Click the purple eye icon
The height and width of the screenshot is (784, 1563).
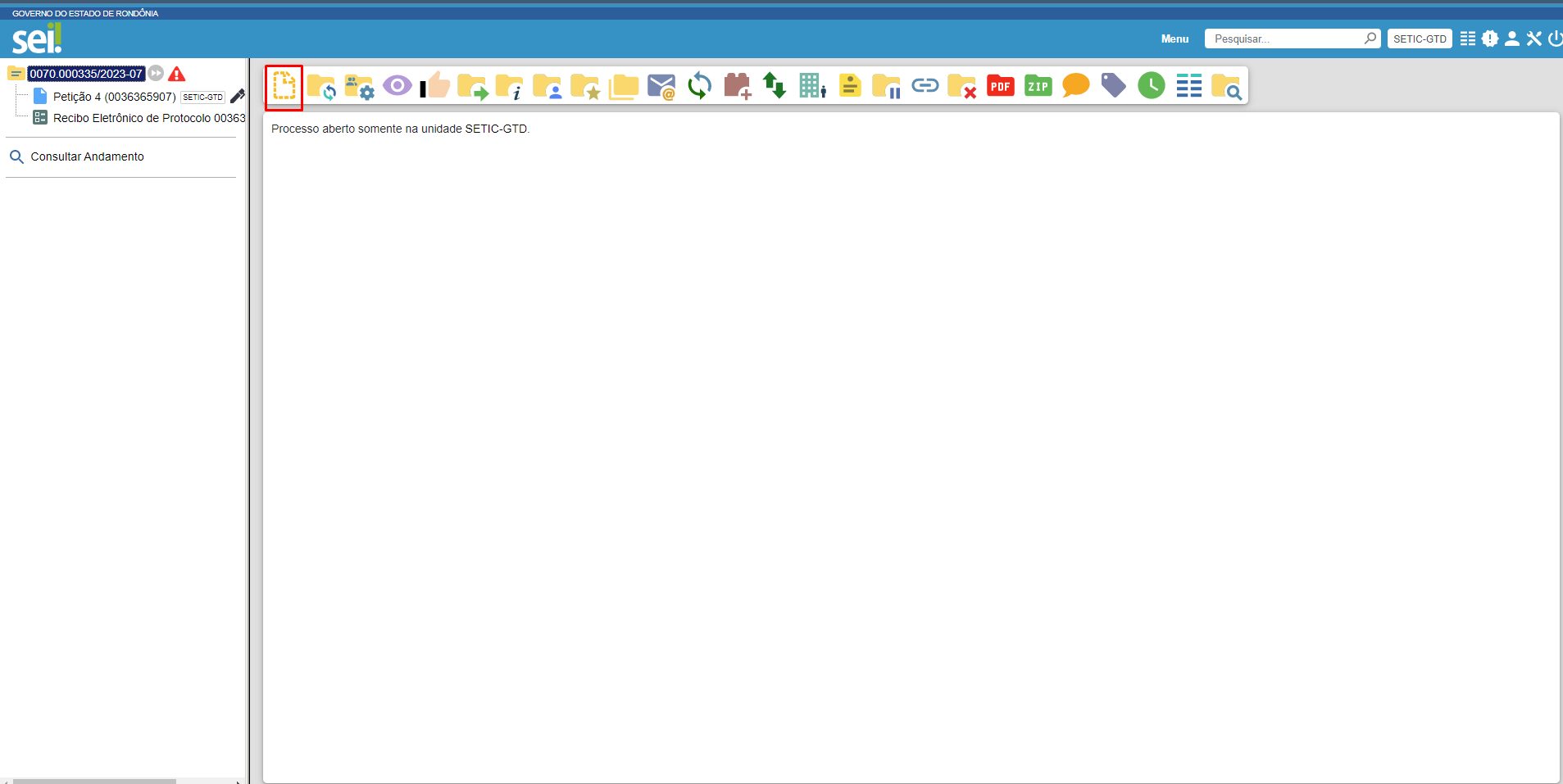tap(398, 85)
